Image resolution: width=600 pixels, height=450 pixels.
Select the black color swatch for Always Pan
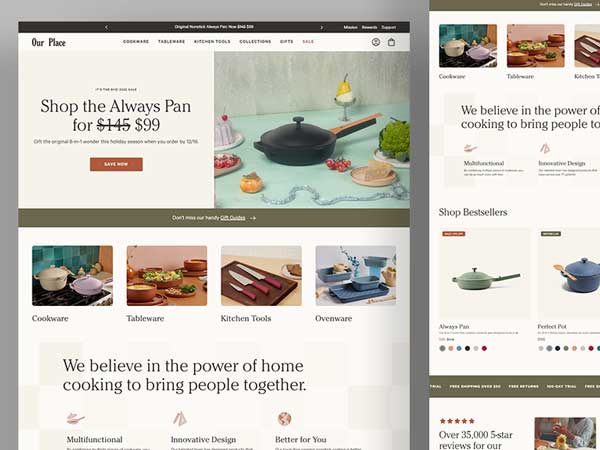(467, 348)
